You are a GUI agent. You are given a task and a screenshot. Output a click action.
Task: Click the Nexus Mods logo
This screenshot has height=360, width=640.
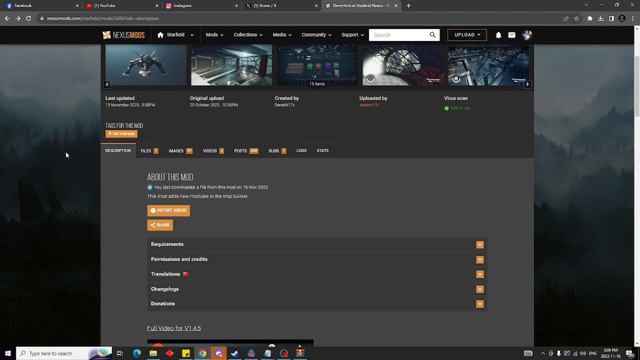[x=124, y=35]
